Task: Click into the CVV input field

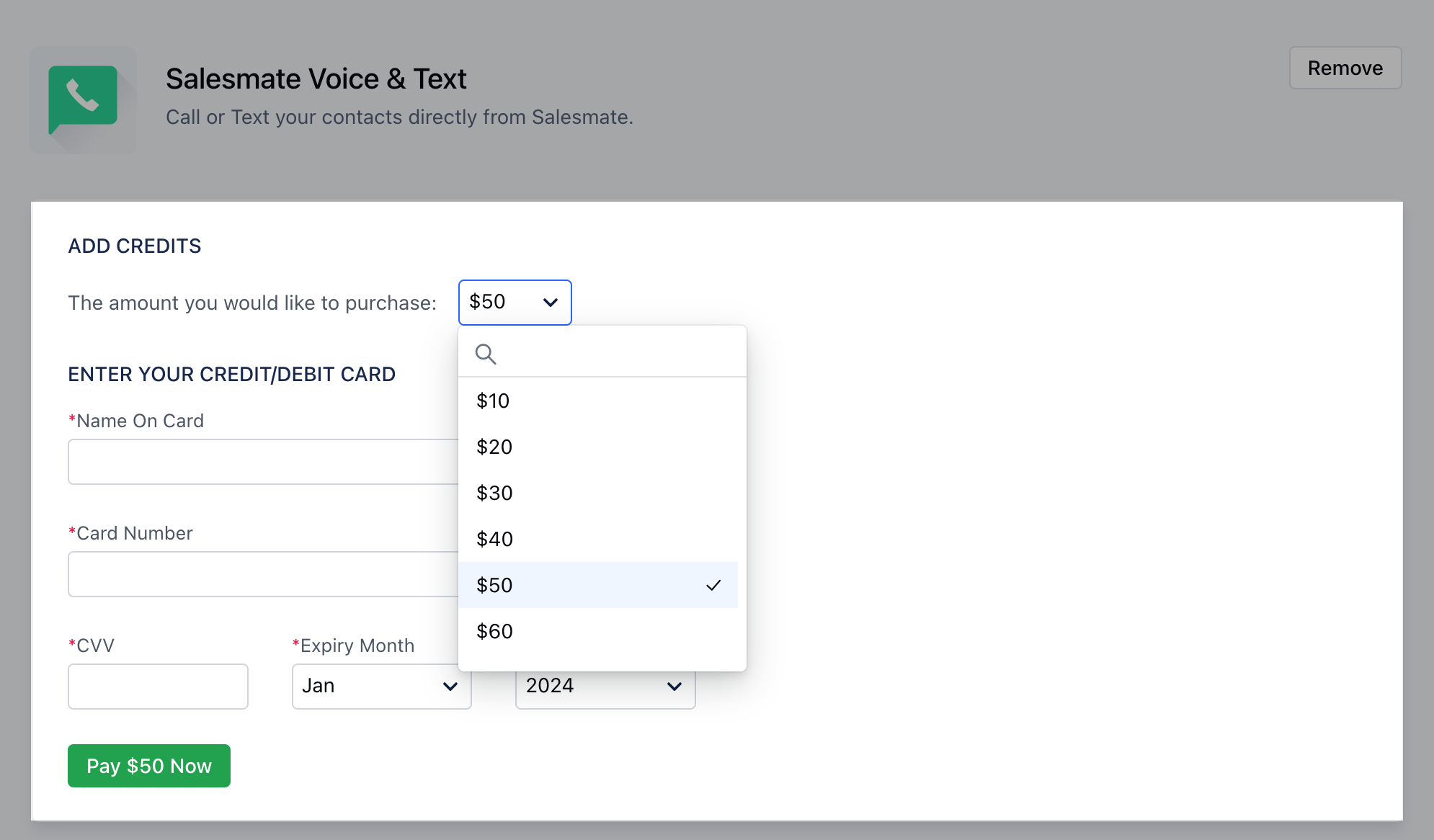Action: pos(158,687)
